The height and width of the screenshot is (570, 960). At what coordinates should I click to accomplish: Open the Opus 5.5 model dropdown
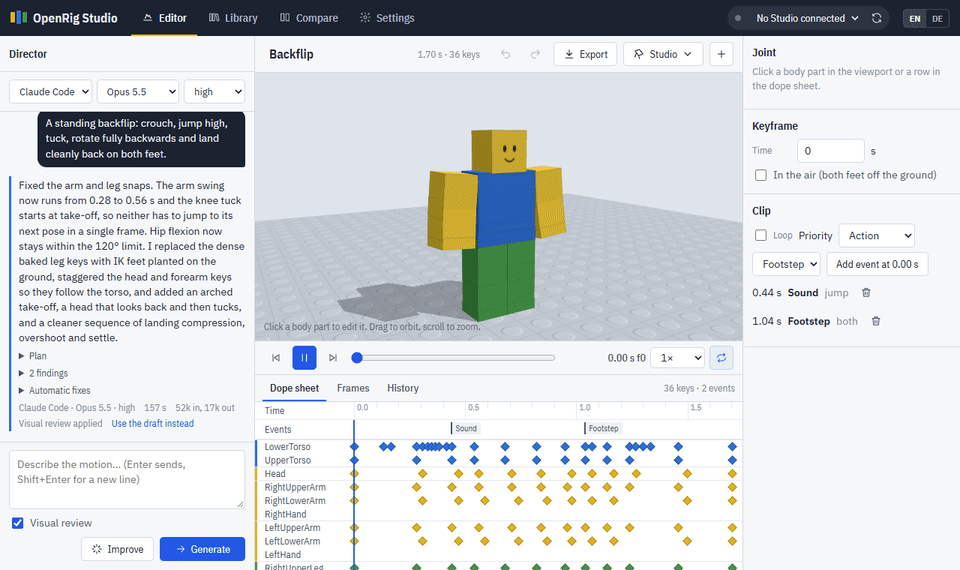[138, 92]
